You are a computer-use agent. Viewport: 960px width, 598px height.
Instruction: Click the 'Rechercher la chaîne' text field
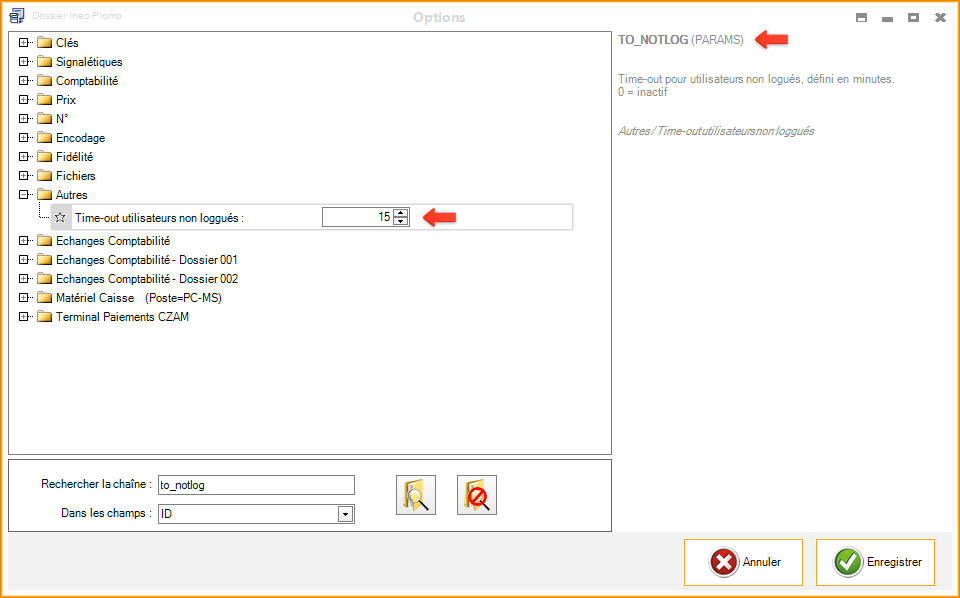click(x=256, y=485)
